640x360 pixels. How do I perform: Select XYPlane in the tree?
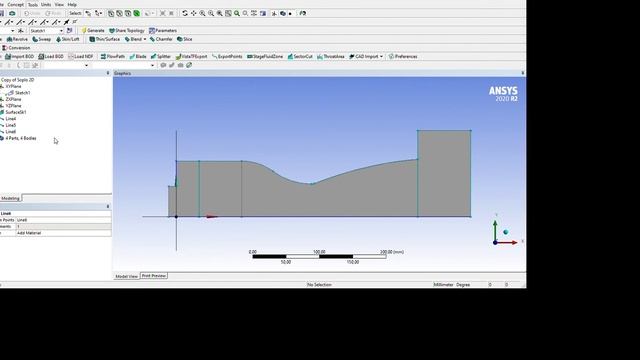click(13, 87)
